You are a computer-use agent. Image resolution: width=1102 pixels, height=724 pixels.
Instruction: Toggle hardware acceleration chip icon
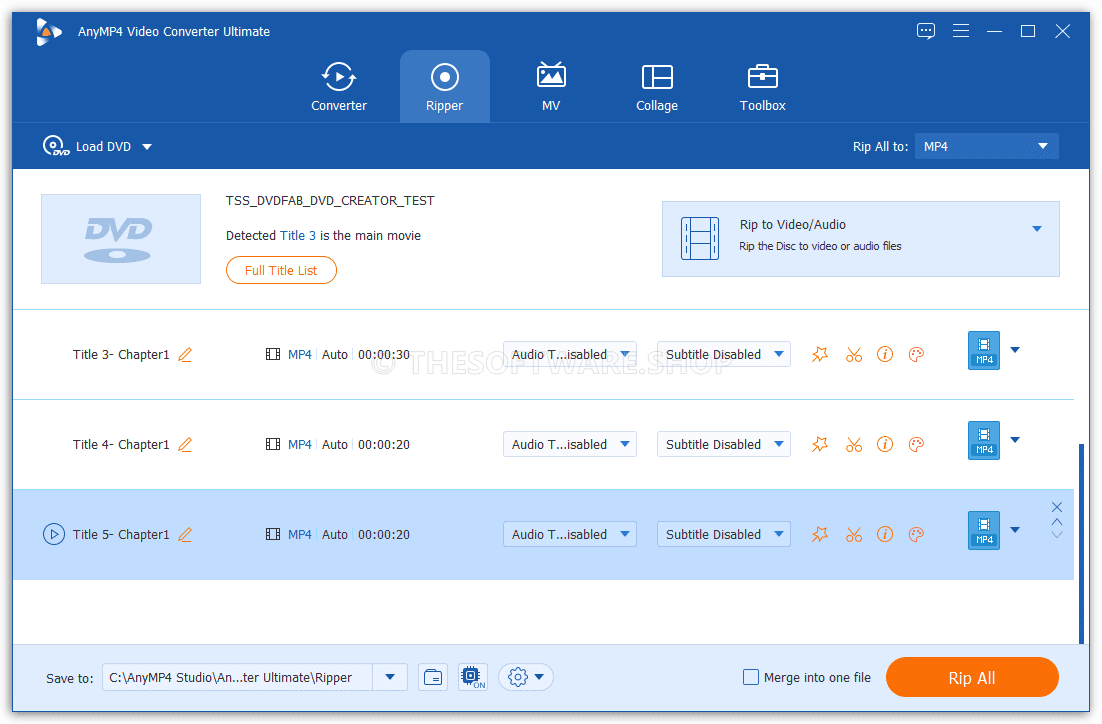pyautogui.click(x=472, y=677)
